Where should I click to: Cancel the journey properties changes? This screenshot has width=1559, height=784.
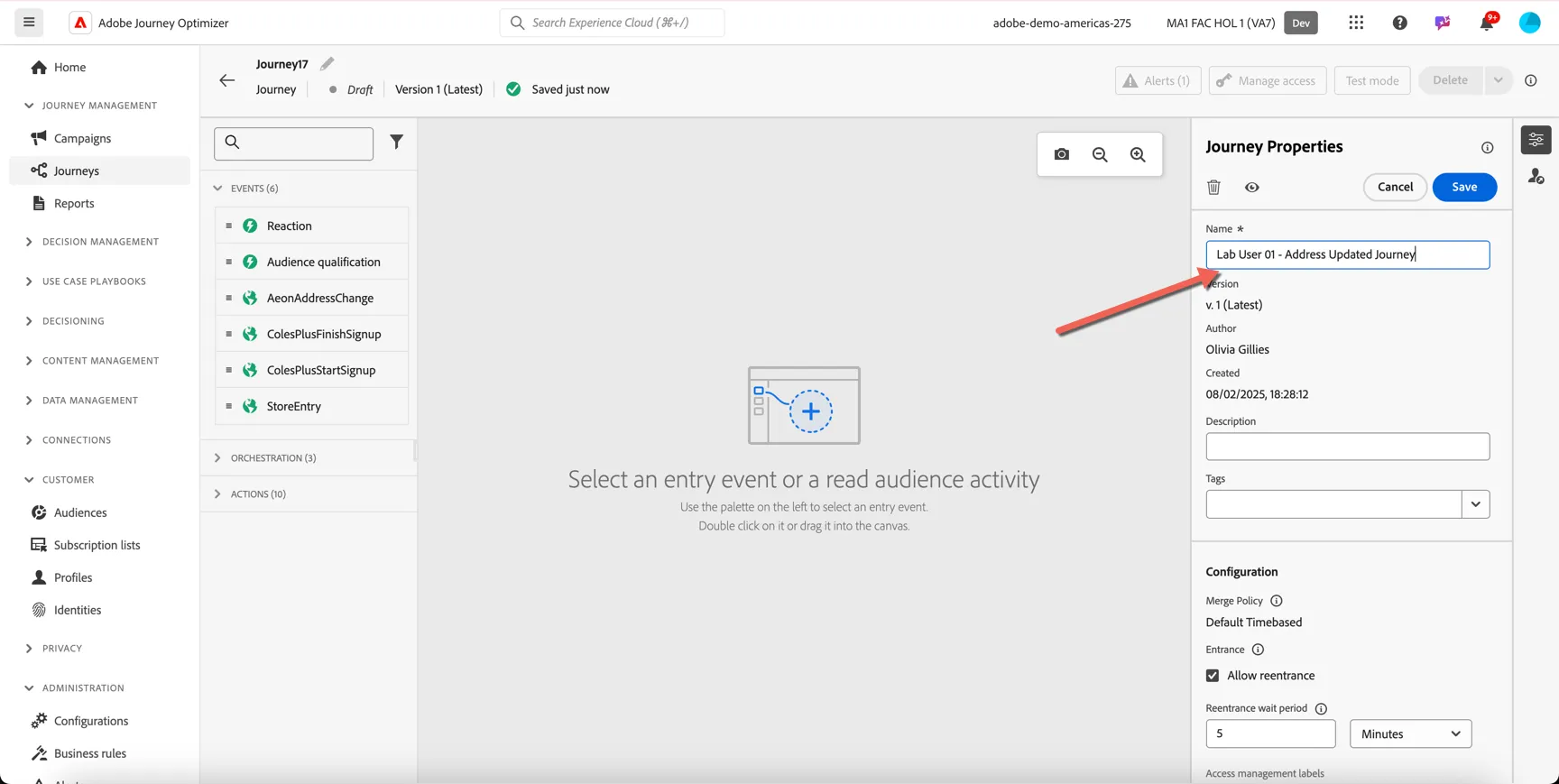[x=1395, y=187]
